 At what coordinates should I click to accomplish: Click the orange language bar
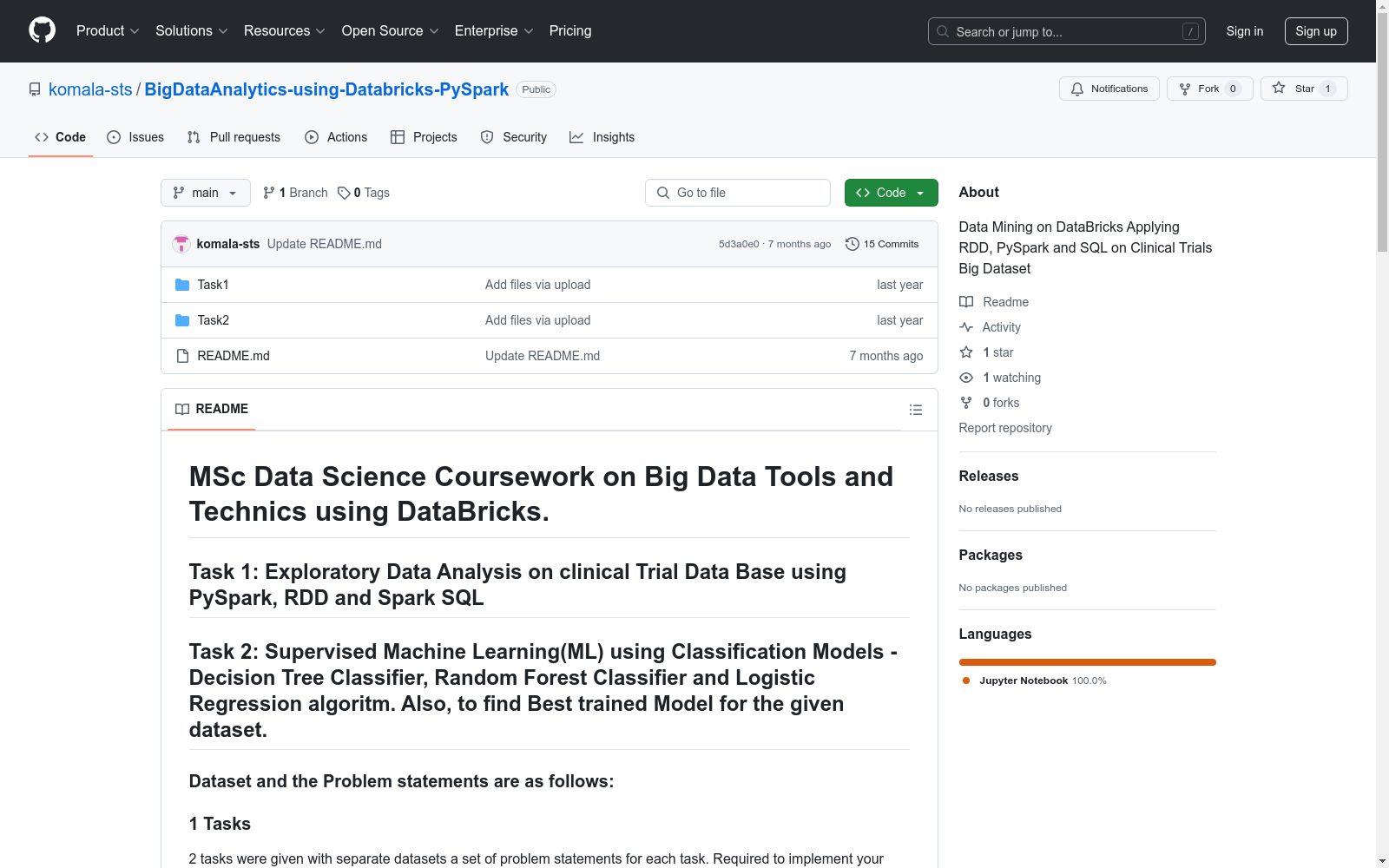coord(1087,662)
